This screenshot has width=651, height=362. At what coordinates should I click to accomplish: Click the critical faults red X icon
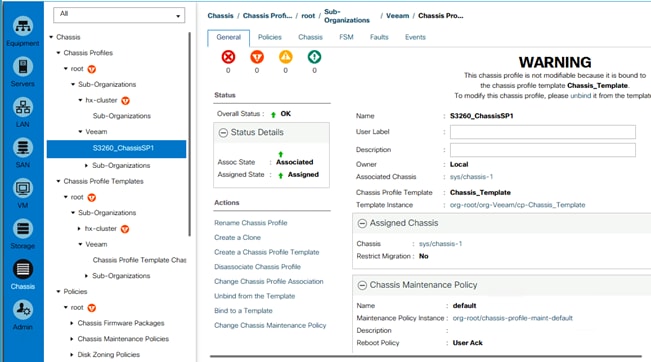click(228, 57)
